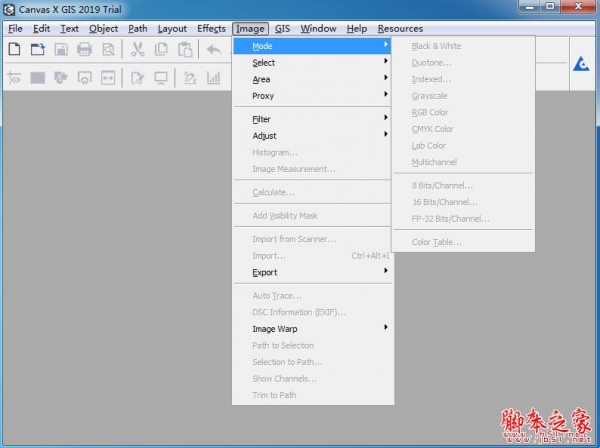Choose Import from Scanner...
Viewport: 600px width, 448px height.
[312, 239]
